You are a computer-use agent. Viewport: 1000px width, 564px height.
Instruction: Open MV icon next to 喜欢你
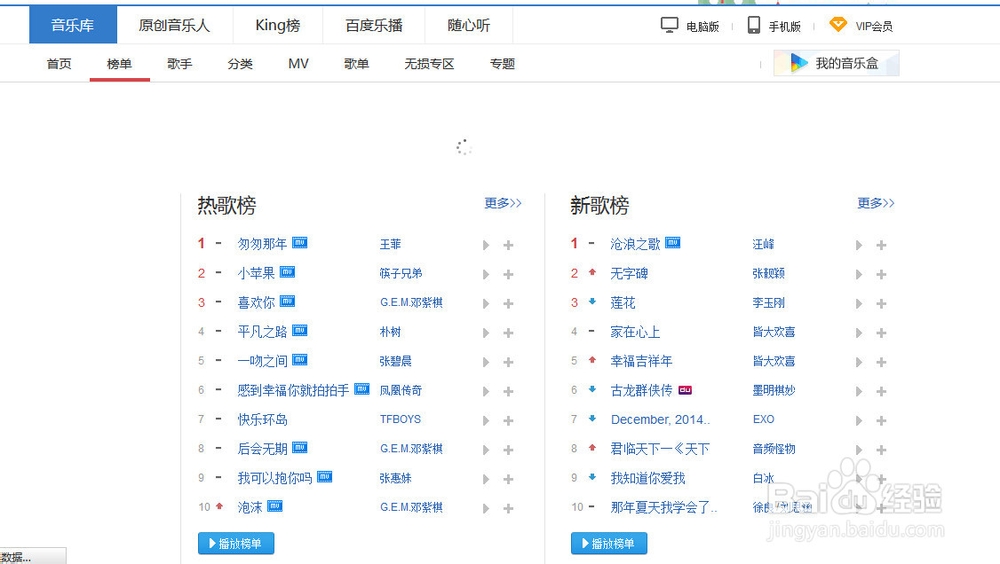pyautogui.click(x=288, y=301)
